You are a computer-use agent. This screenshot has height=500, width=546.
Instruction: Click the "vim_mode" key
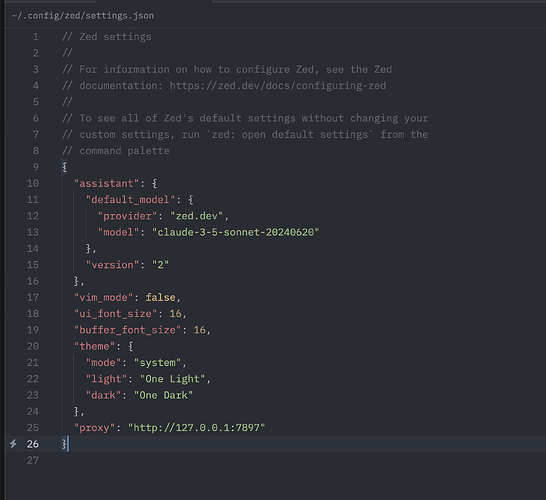[103, 297]
